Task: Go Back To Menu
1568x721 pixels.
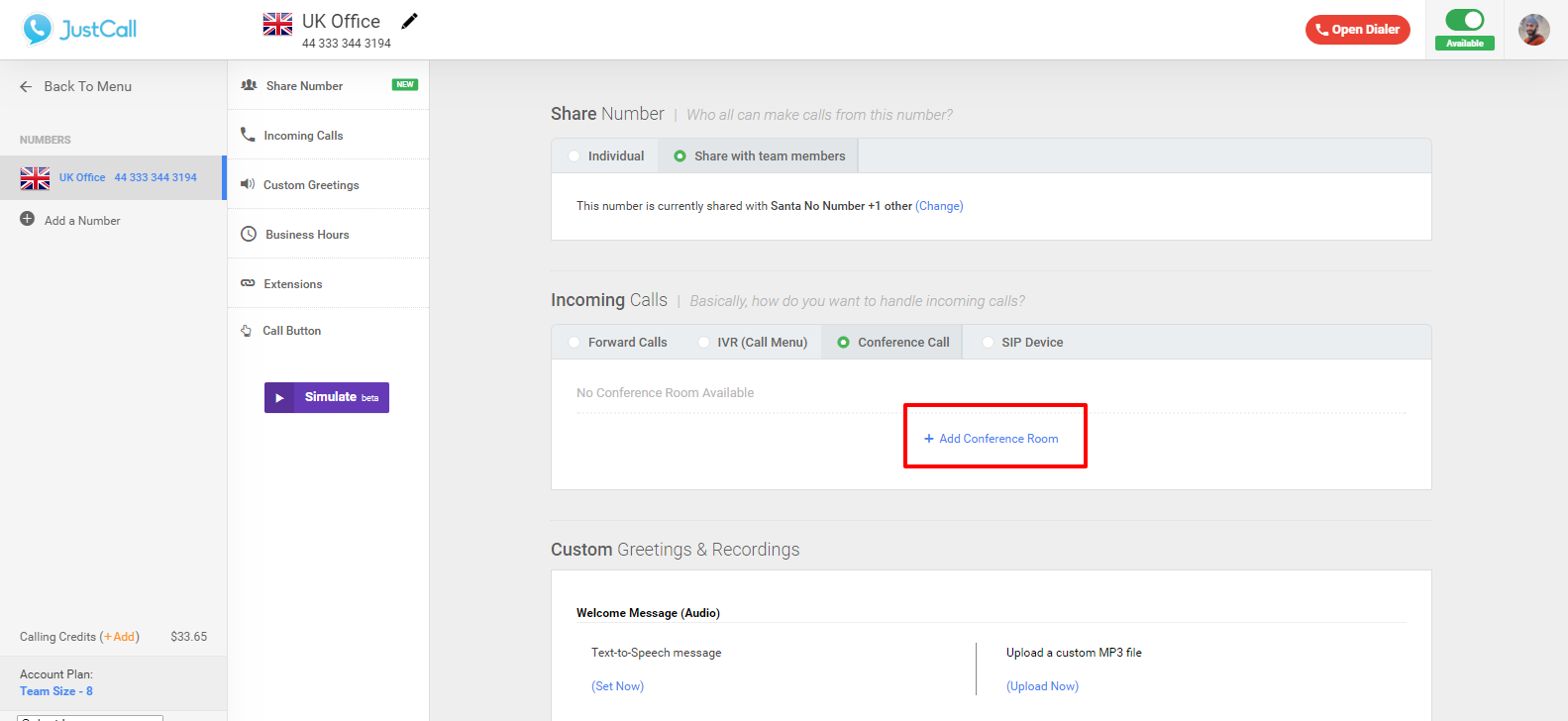Action: pos(76,86)
